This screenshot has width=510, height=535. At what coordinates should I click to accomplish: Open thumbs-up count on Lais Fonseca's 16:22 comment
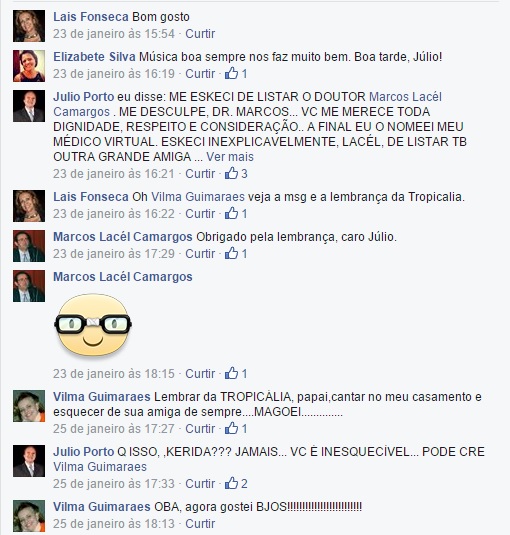coord(236,213)
